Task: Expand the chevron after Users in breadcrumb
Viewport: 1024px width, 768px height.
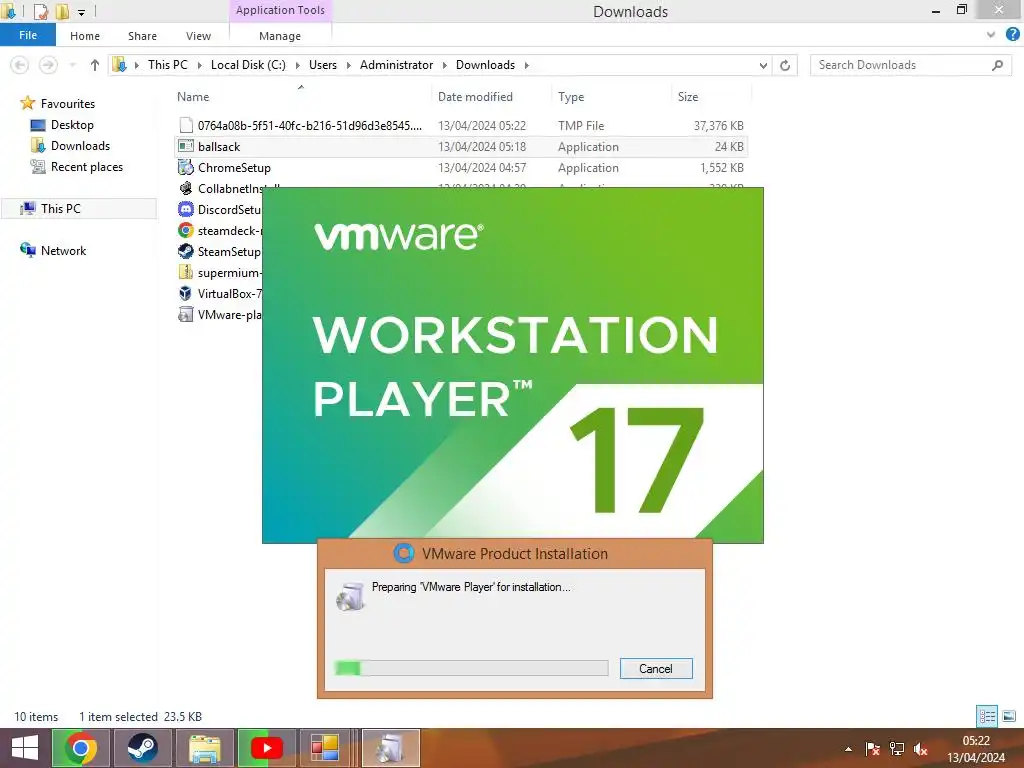Action: [348, 65]
